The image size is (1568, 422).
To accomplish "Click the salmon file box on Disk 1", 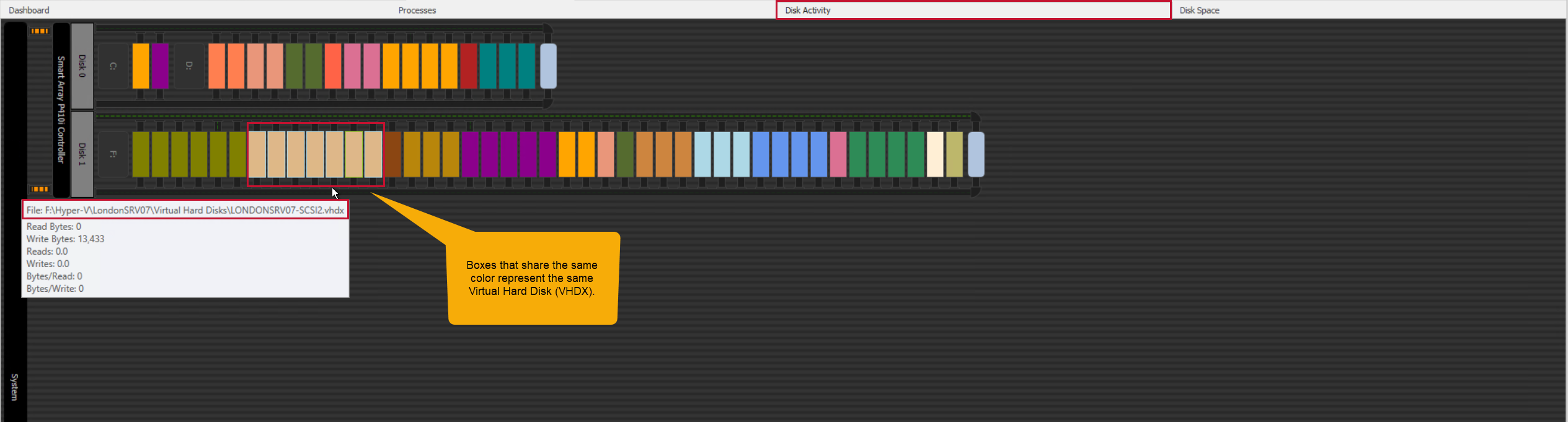I will click(x=606, y=154).
